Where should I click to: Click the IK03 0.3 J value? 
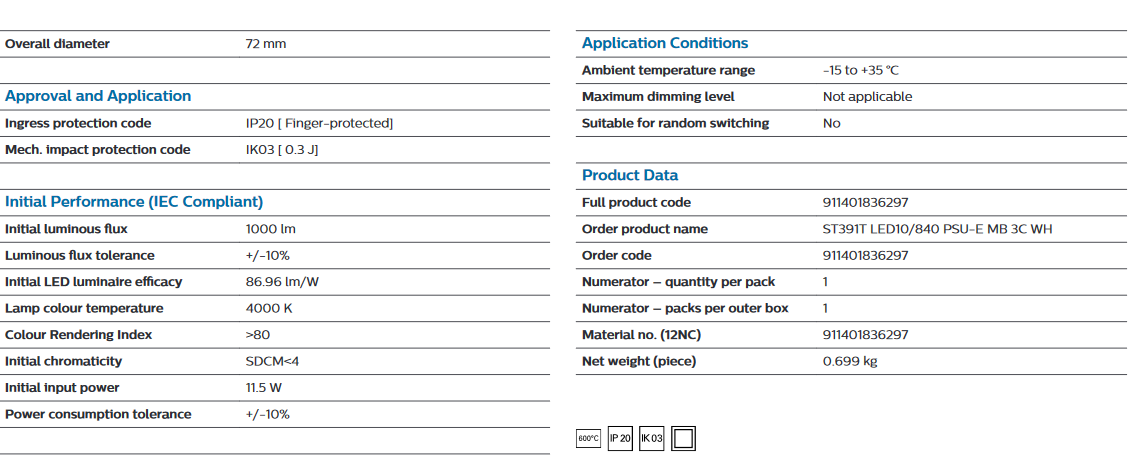point(282,150)
